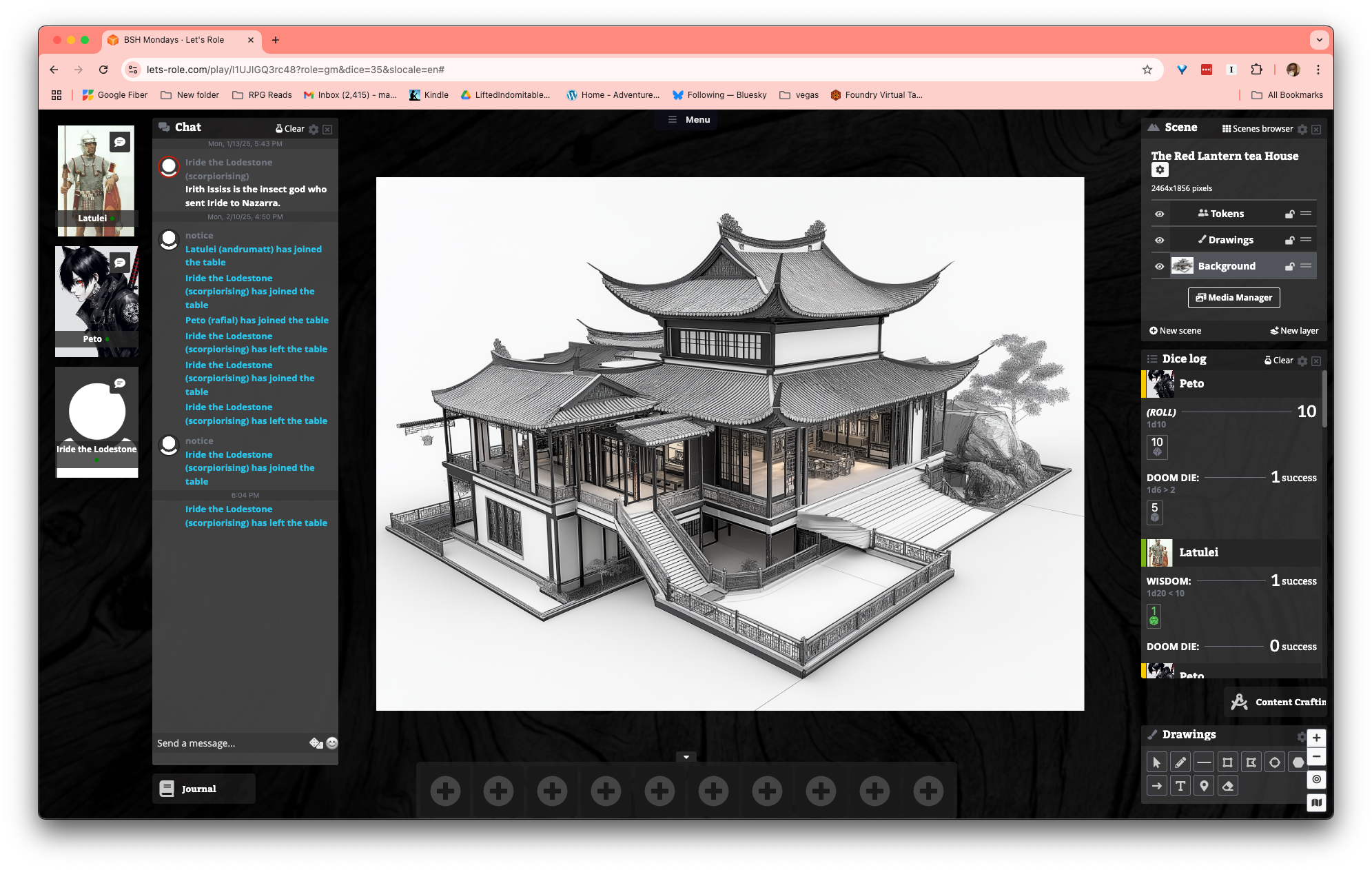
Task: Open the vegas bookmark folder
Action: pos(799,95)
